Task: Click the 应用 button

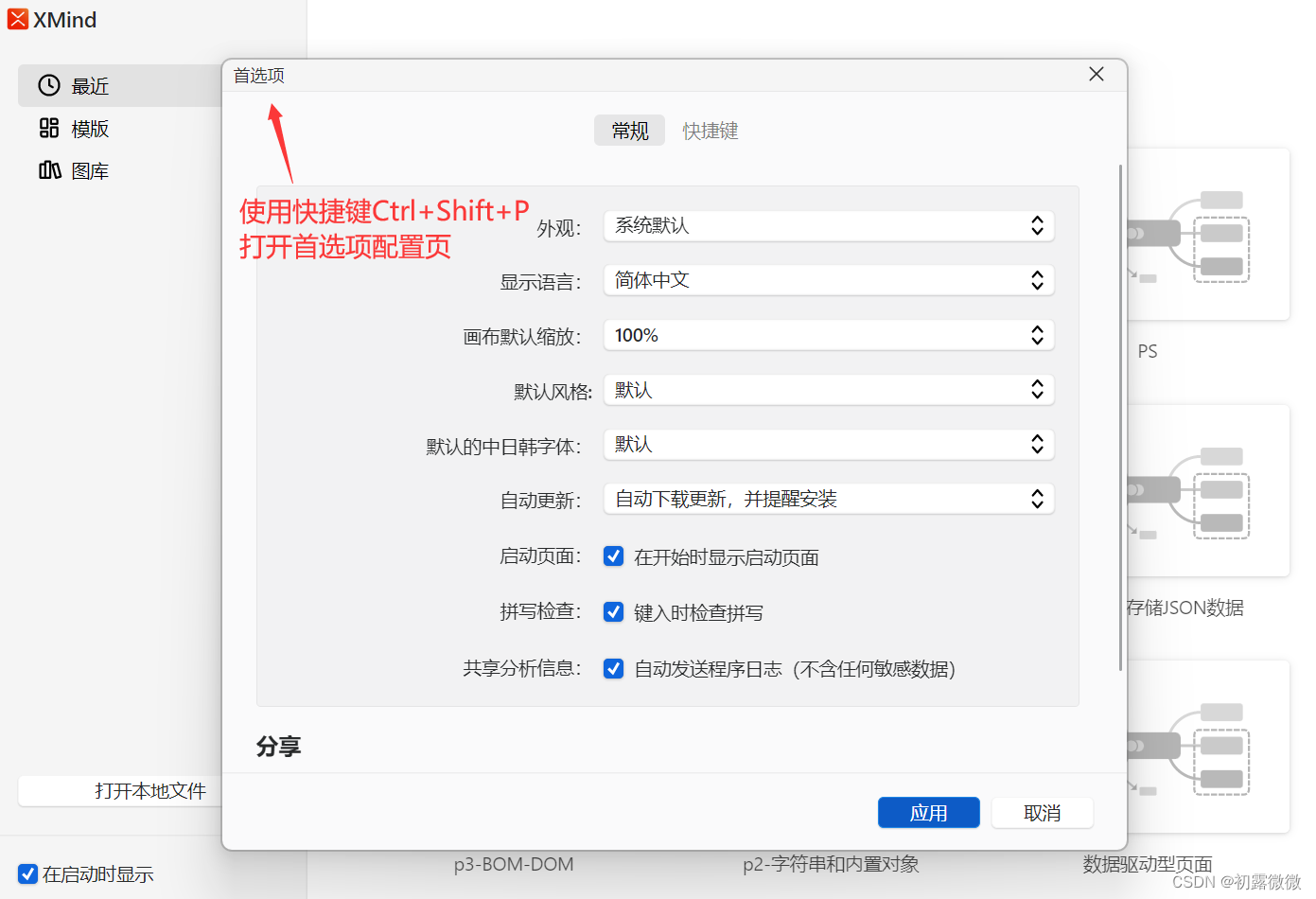Action: pos(928,813)
